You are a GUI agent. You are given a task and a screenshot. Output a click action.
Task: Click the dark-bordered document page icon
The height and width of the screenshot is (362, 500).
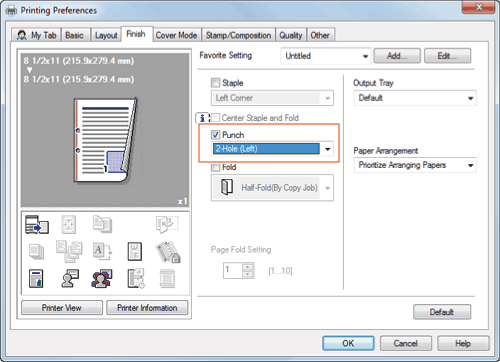click(135, 252)
